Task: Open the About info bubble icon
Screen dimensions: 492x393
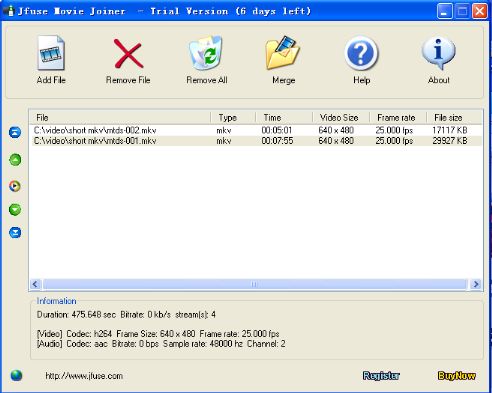Action: (x=438, y=53)
